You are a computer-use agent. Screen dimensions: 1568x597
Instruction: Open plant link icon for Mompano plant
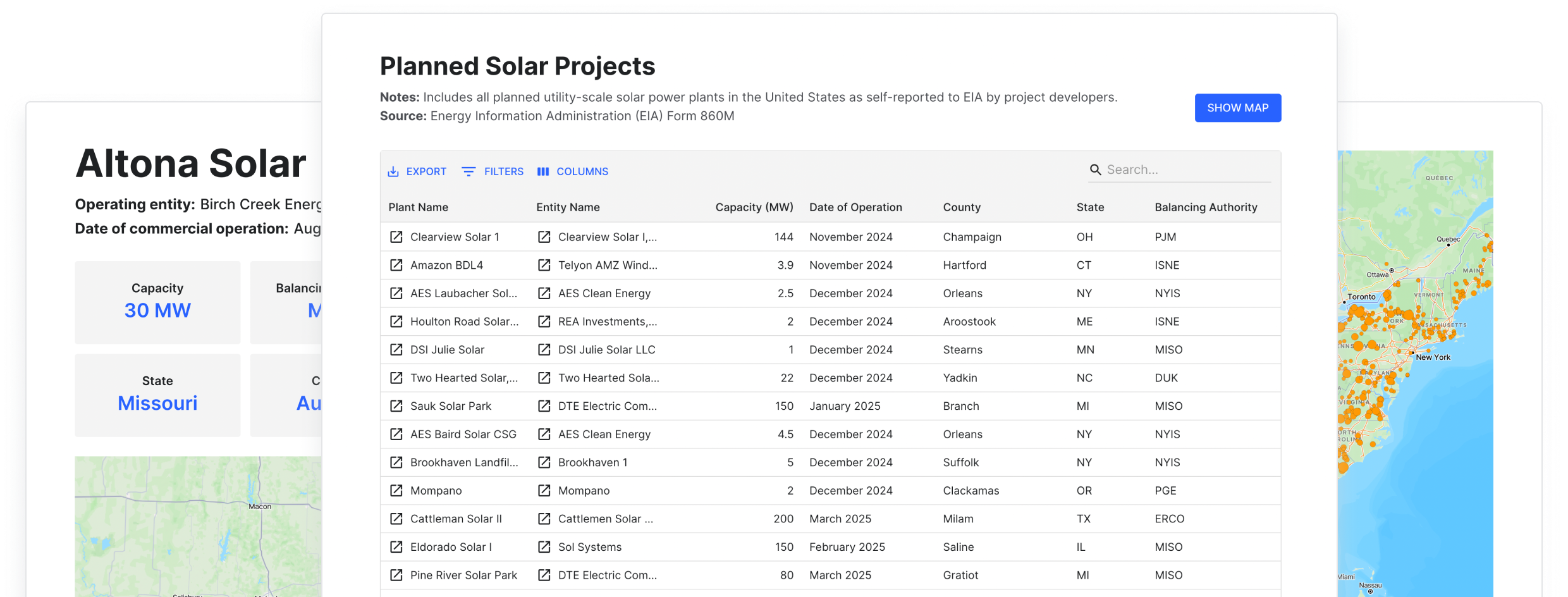point(396,491)
